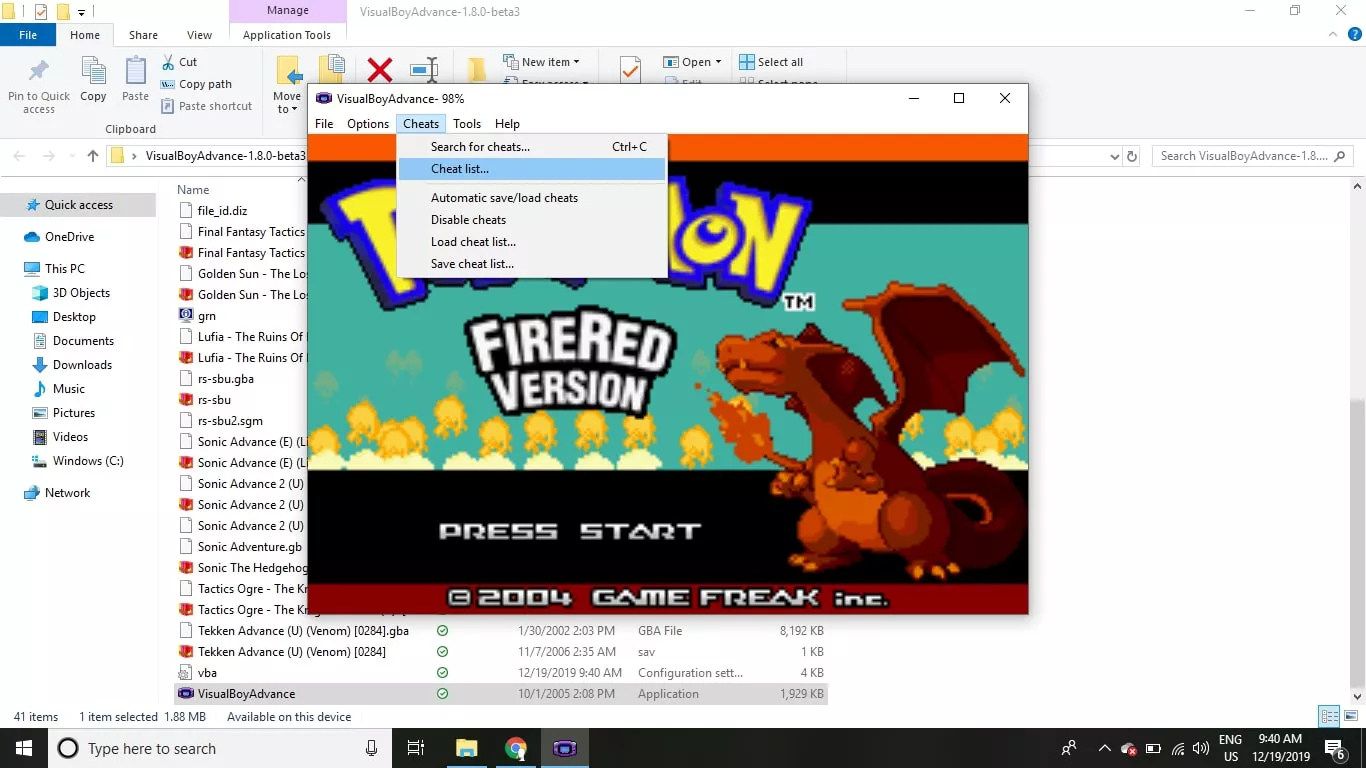Select rs-sbu.gba file
Viewport: 1366px width, 768px height.
pos(225,379)
